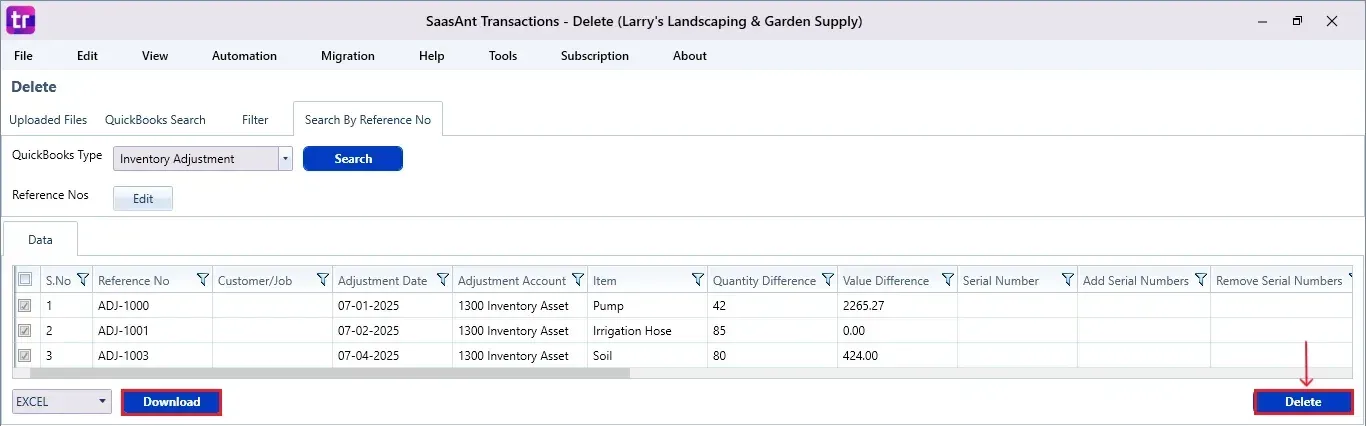This screenshot has height=426, width=1366.
Task: Click the 07-01-2025 date cell
Action: coord(392,306)
